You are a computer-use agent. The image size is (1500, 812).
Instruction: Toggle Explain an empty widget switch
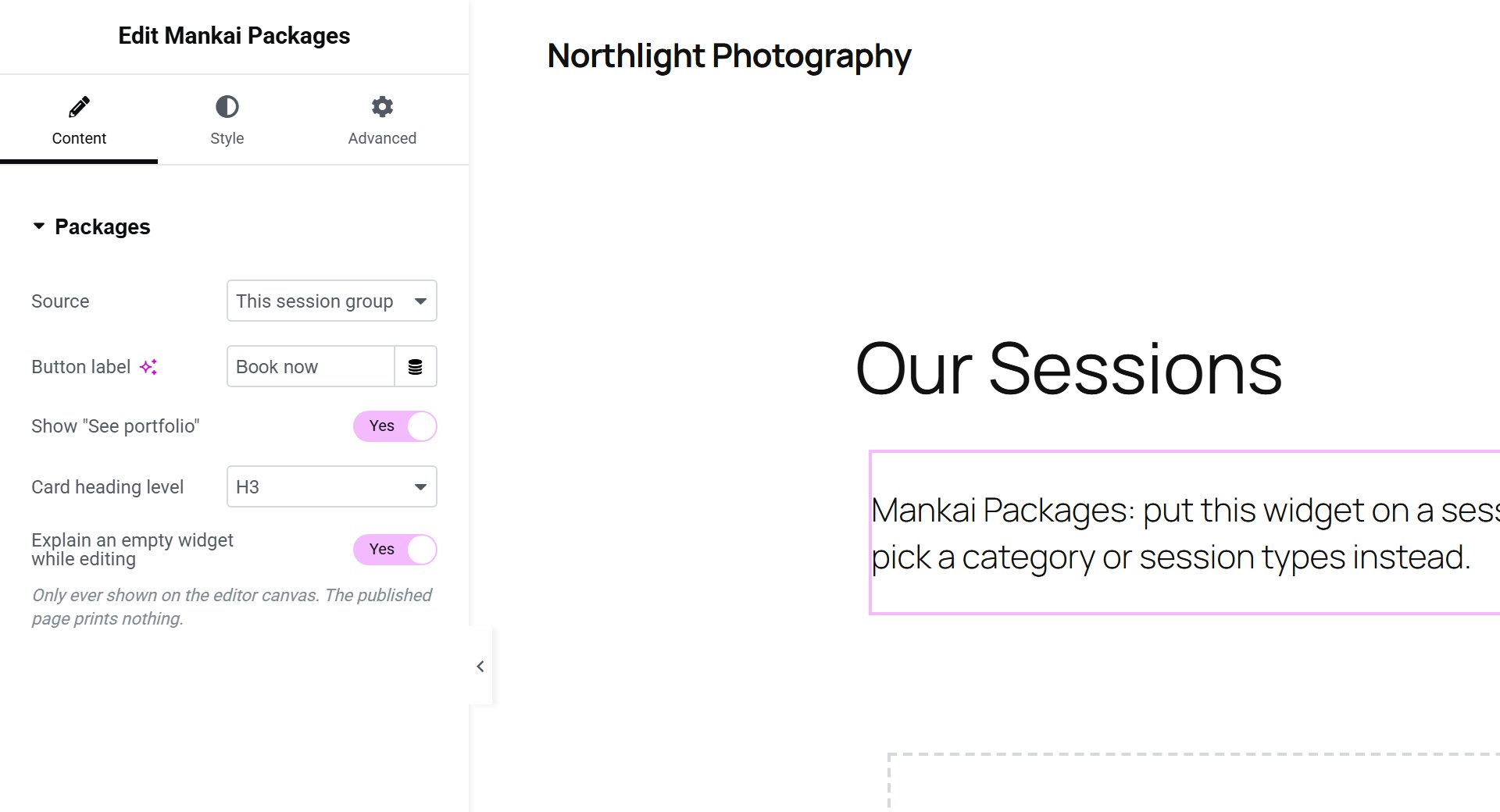[395, 550]
